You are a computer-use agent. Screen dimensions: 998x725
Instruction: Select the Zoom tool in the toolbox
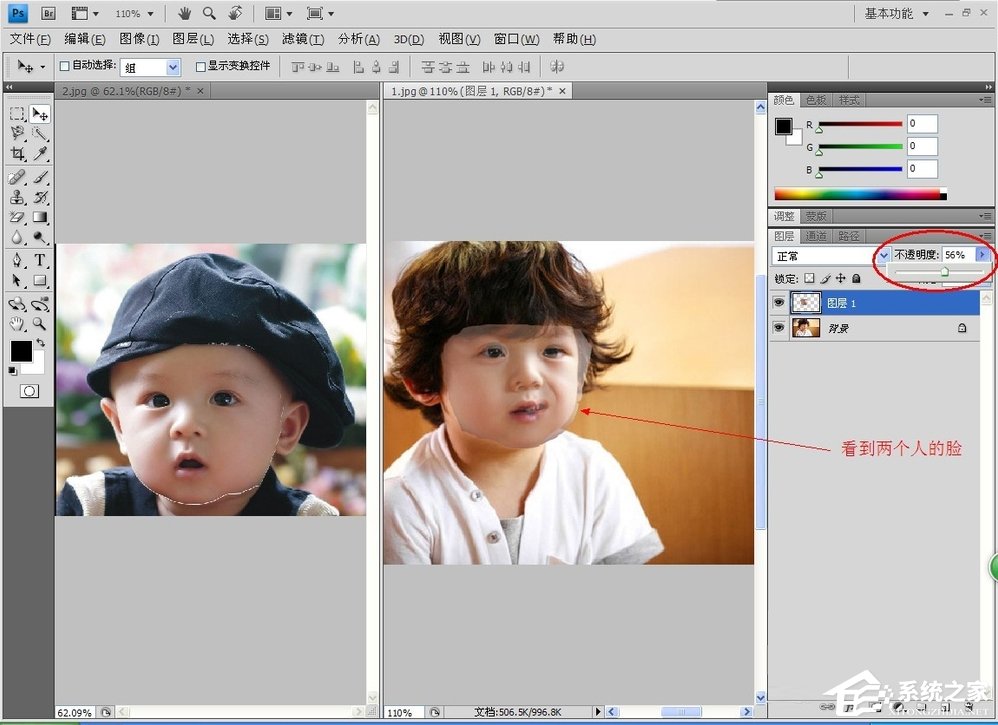(x=41, y=324)
